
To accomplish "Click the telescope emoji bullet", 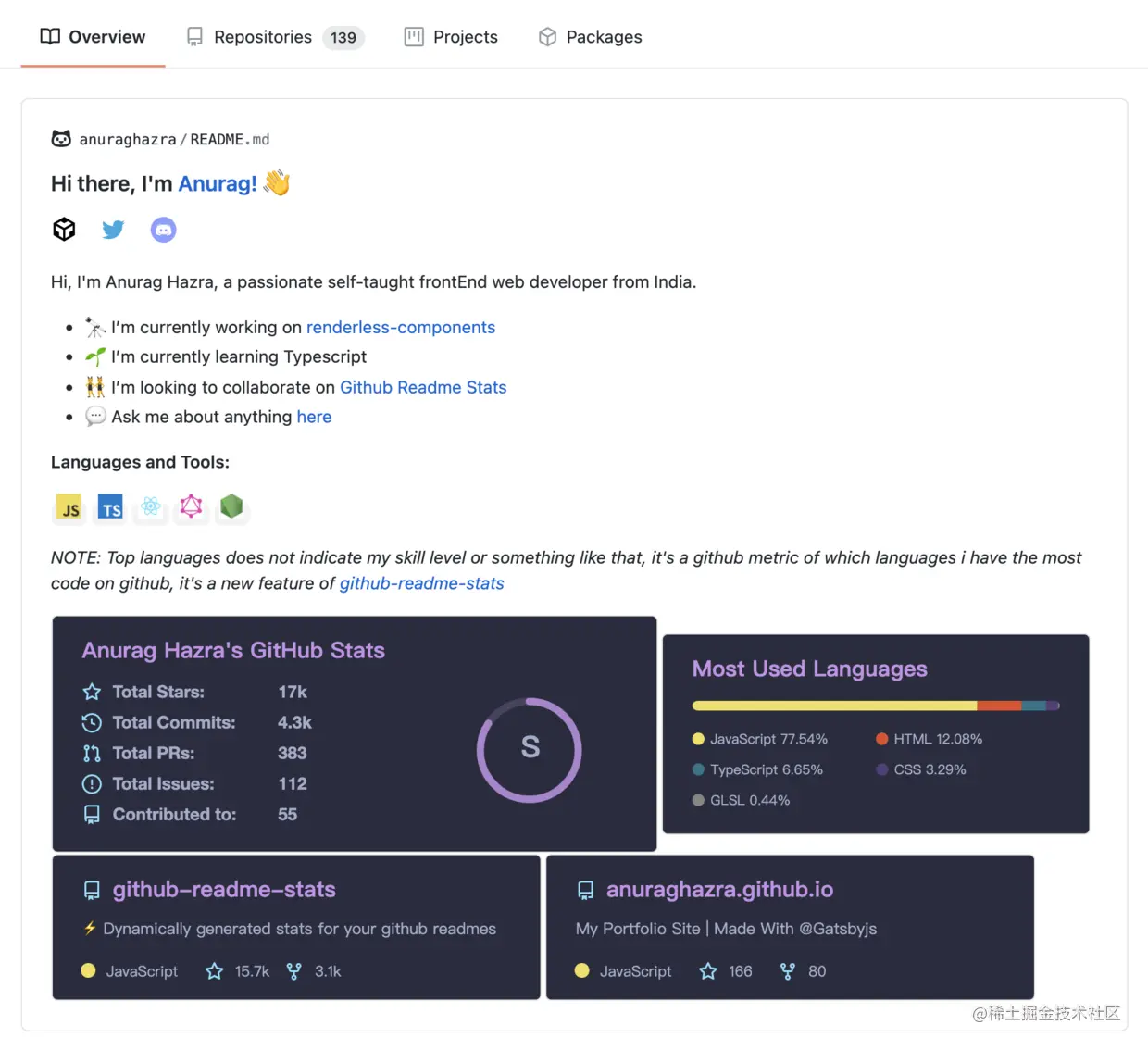I will 95,327.
